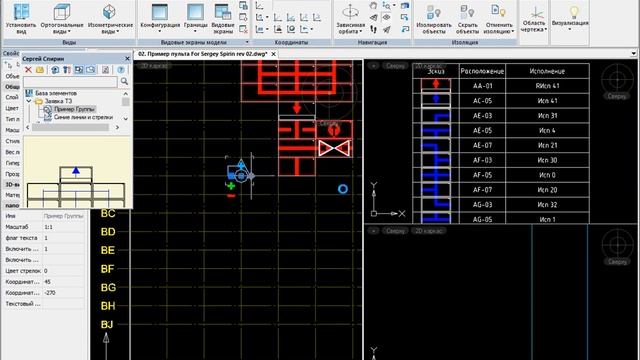Click the Зависимая орбита orbit icon

(350, 12)
